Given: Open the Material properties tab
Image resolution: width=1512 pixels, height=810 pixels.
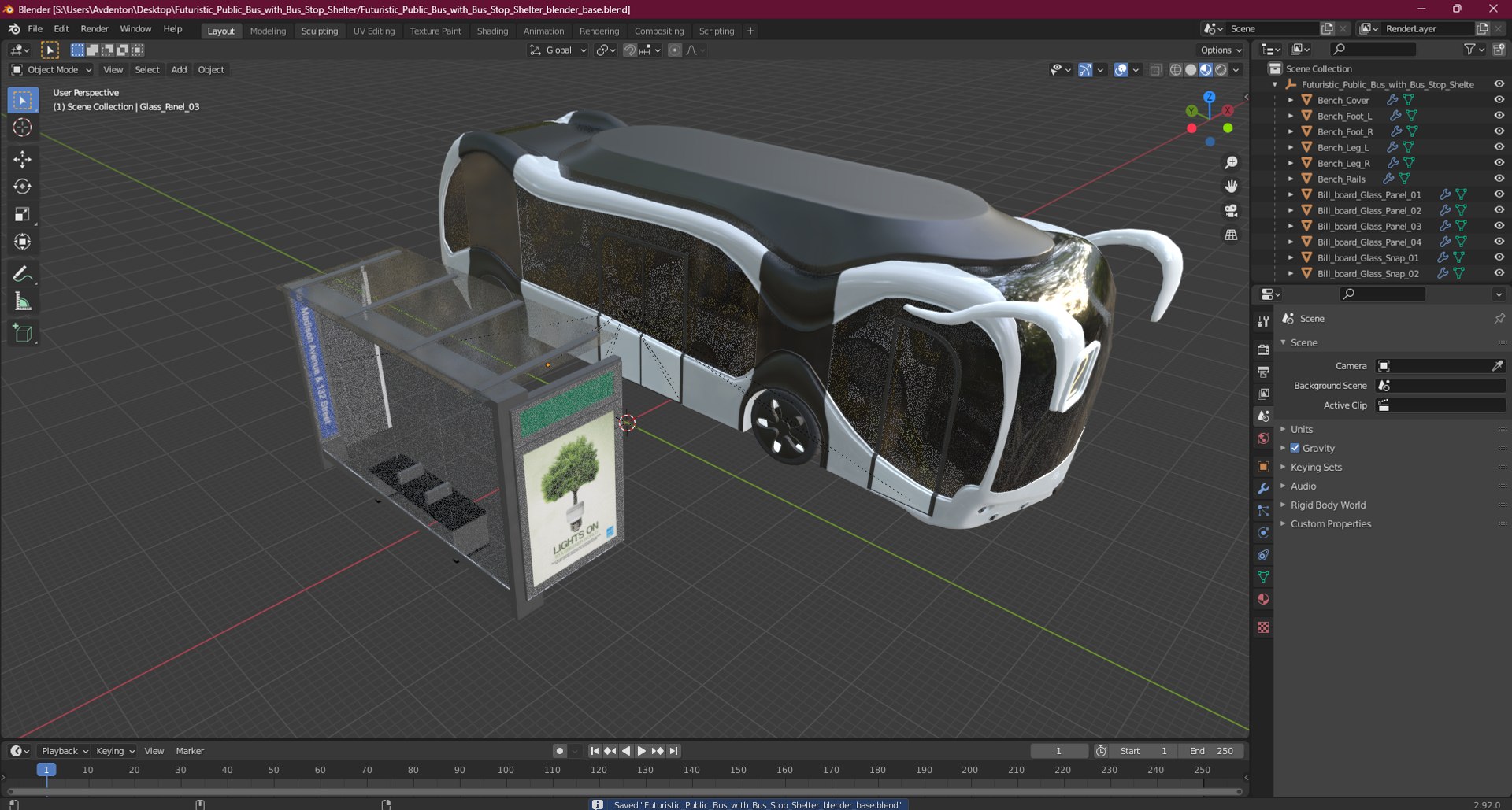Looking at the screenshot, I should (1263, 599).
